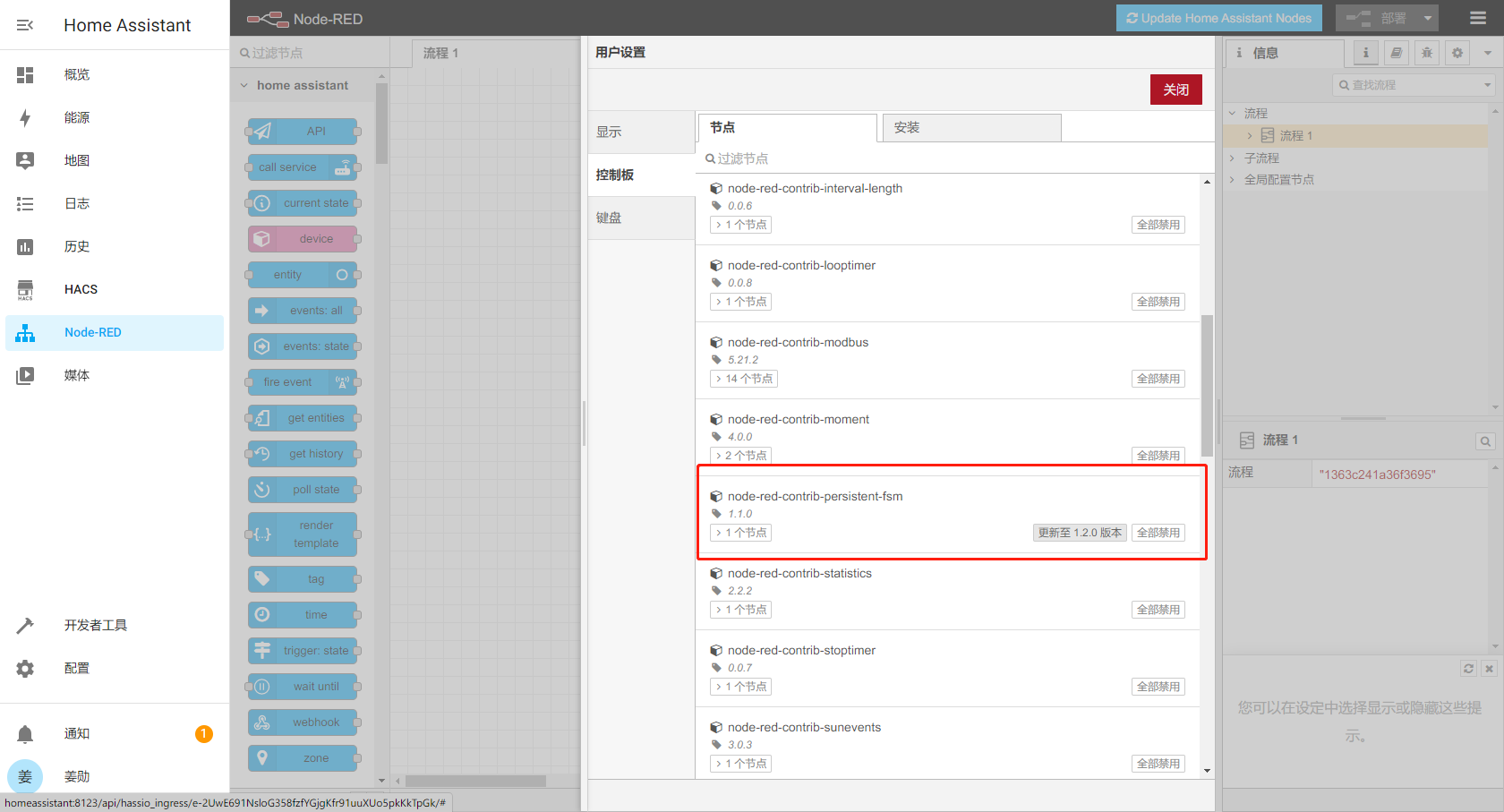This screenshot has width=1504, height=812.
Task: Expand the 14 nodes list for modbus
Action: pos(744,379)
